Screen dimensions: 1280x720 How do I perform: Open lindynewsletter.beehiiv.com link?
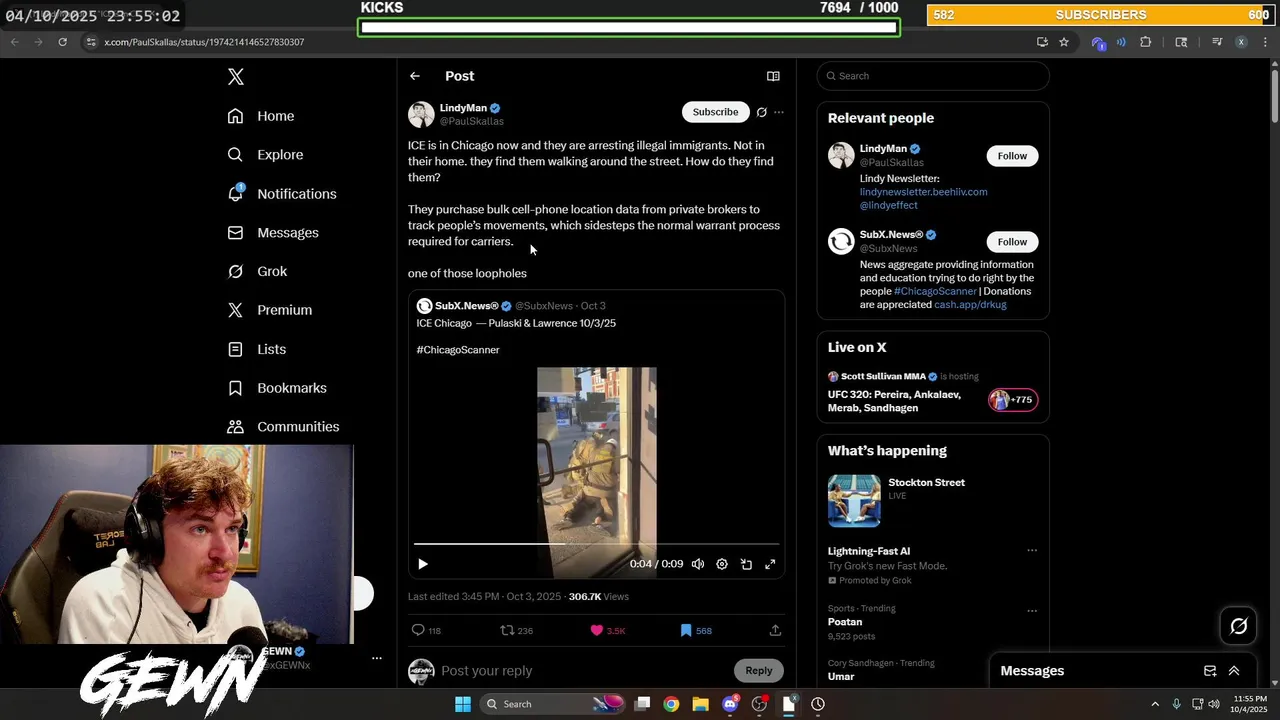pyautogui.click(x=923, y=192)
